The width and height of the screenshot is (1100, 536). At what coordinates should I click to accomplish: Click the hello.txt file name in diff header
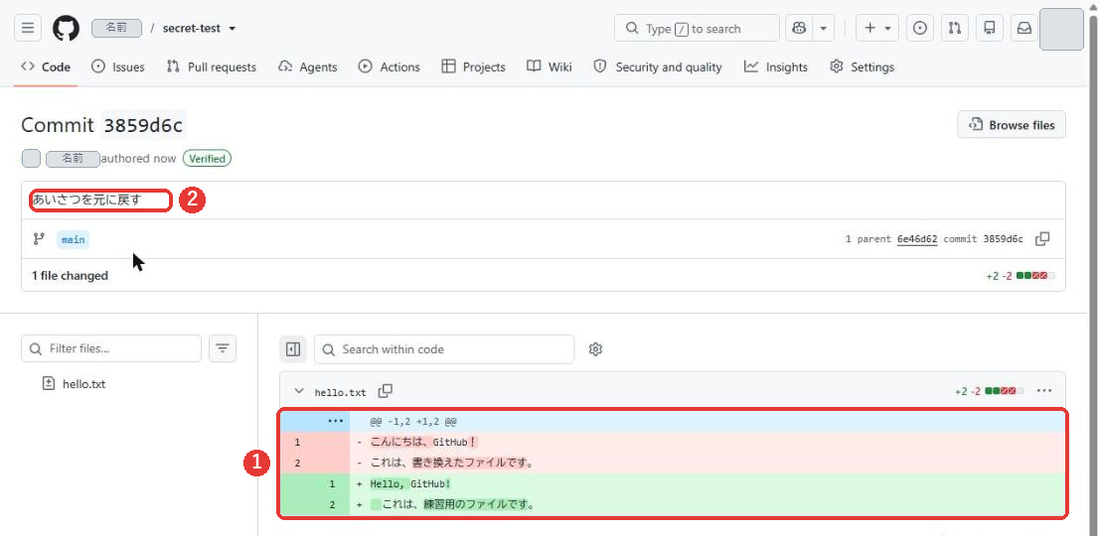(340, 392)
